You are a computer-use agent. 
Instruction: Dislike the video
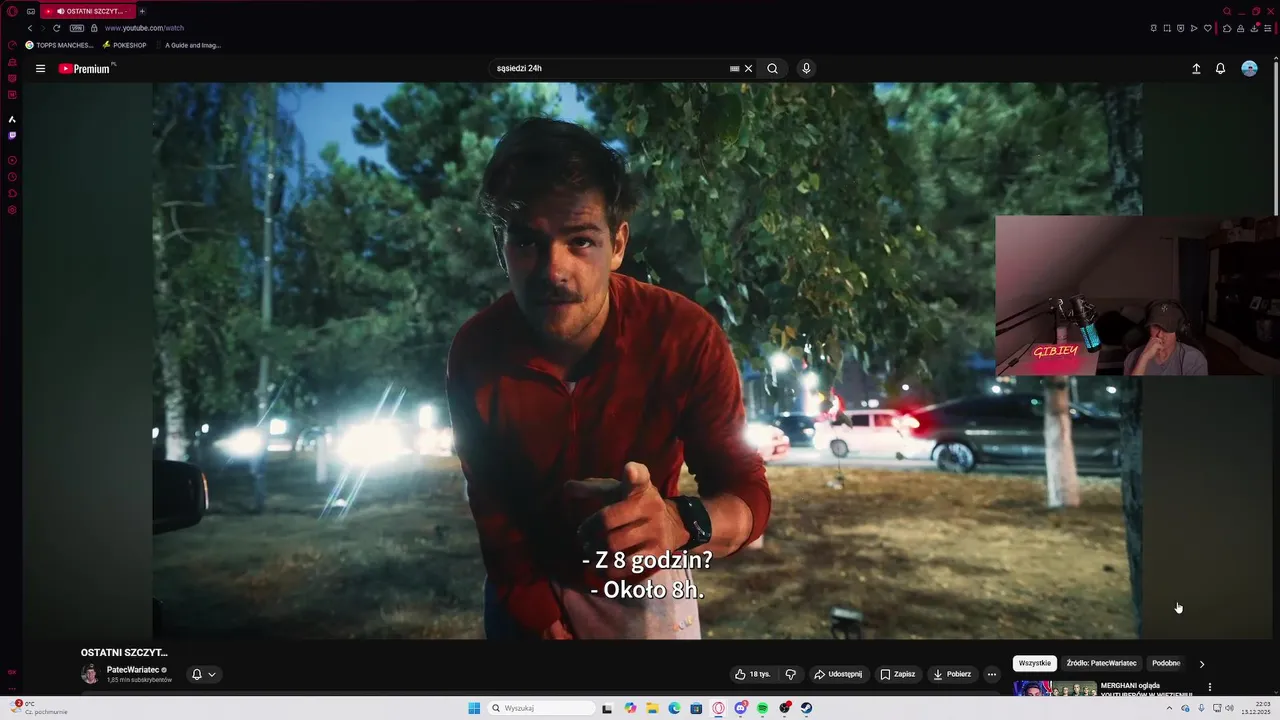click(x=790, y=674)
